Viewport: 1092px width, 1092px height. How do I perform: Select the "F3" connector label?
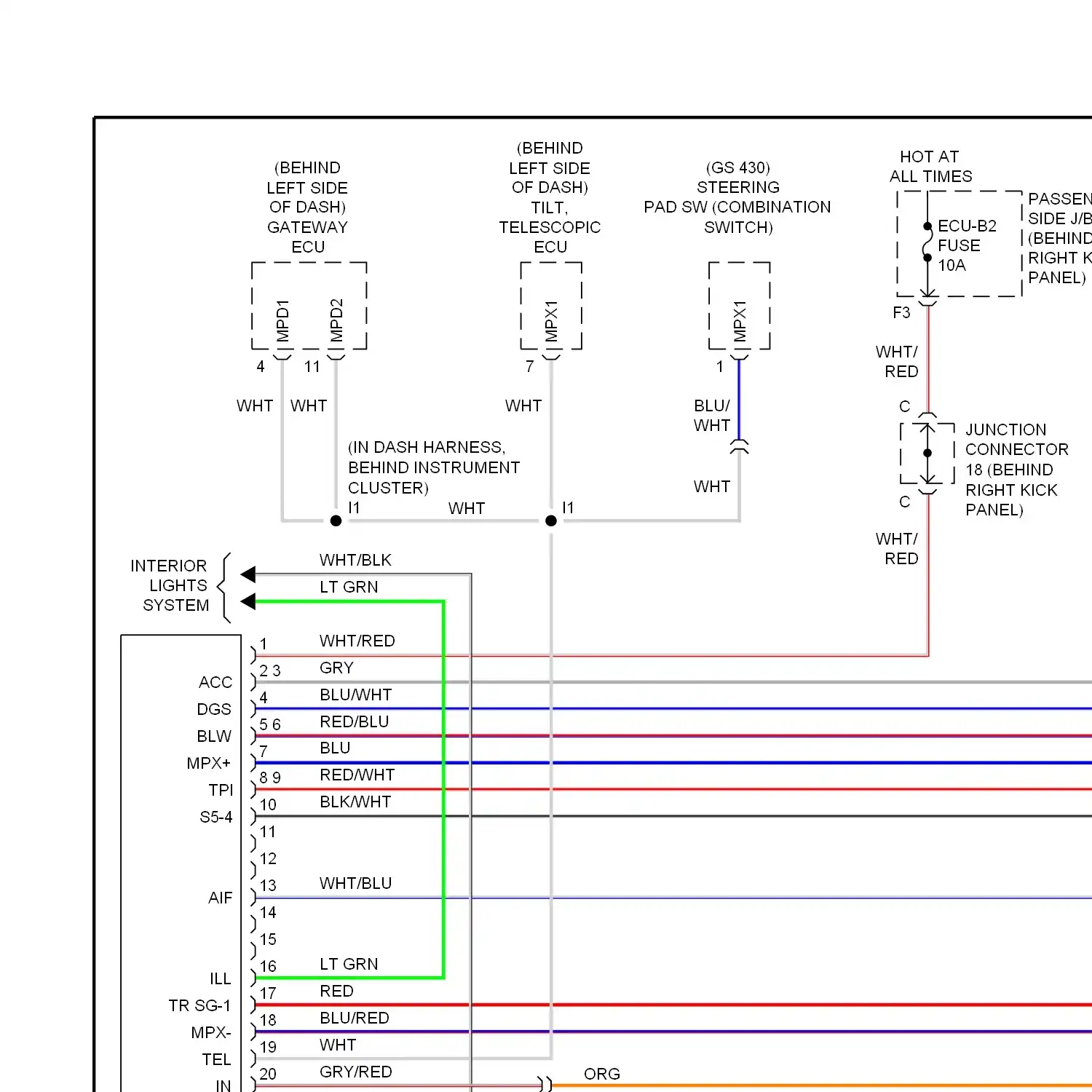point(901,312)
